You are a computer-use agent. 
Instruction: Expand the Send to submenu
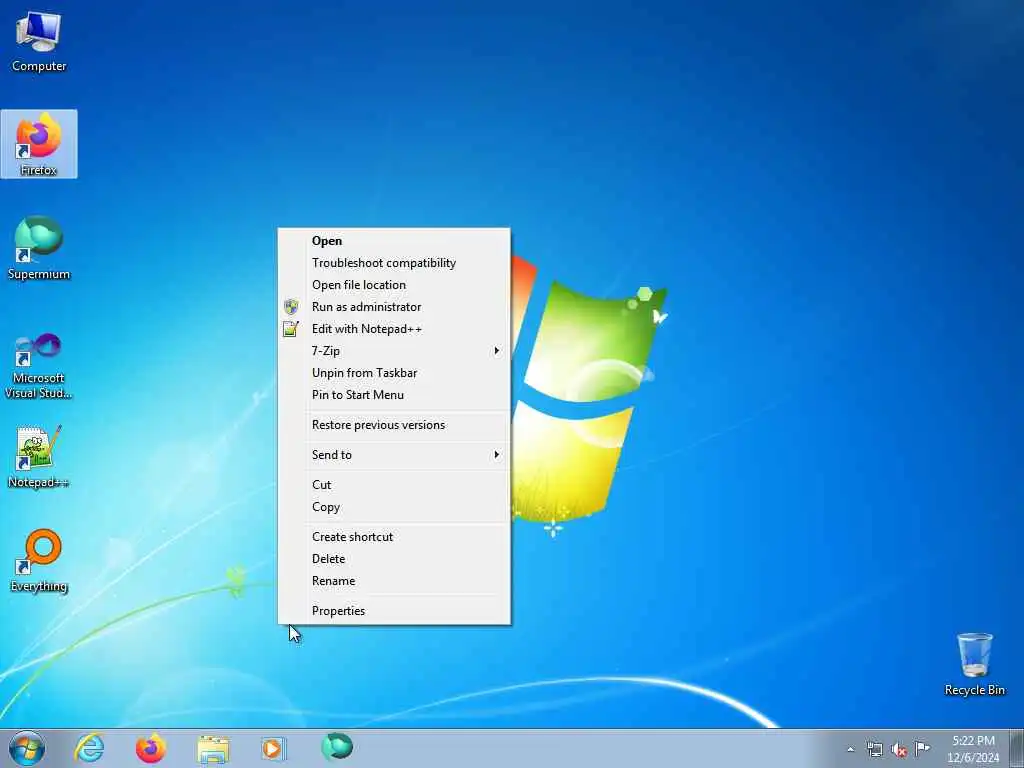click(394, 455)
